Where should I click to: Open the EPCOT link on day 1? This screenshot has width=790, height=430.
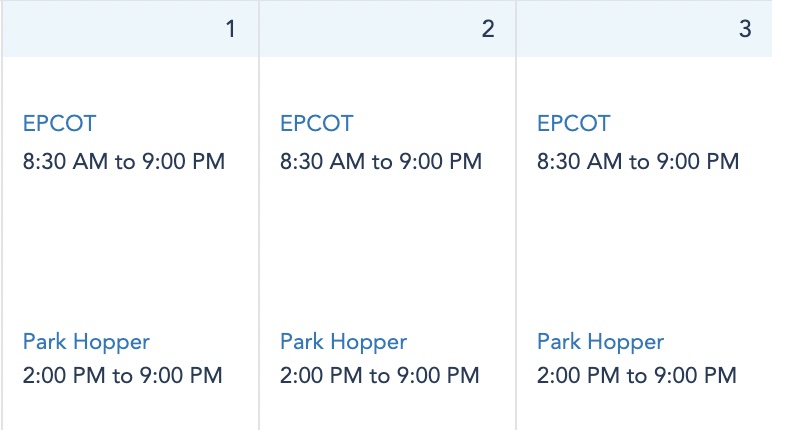click(x=59, y=125)
